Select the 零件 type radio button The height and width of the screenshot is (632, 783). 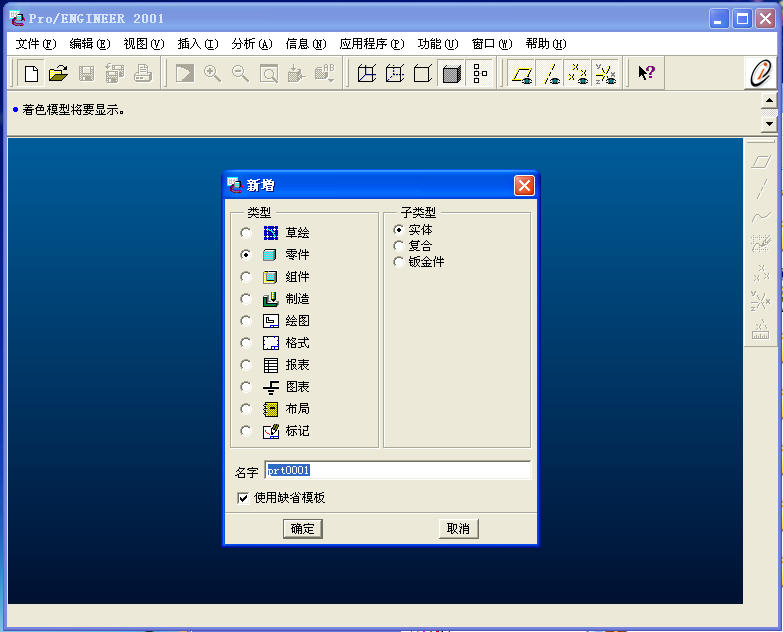pos(246,255)
